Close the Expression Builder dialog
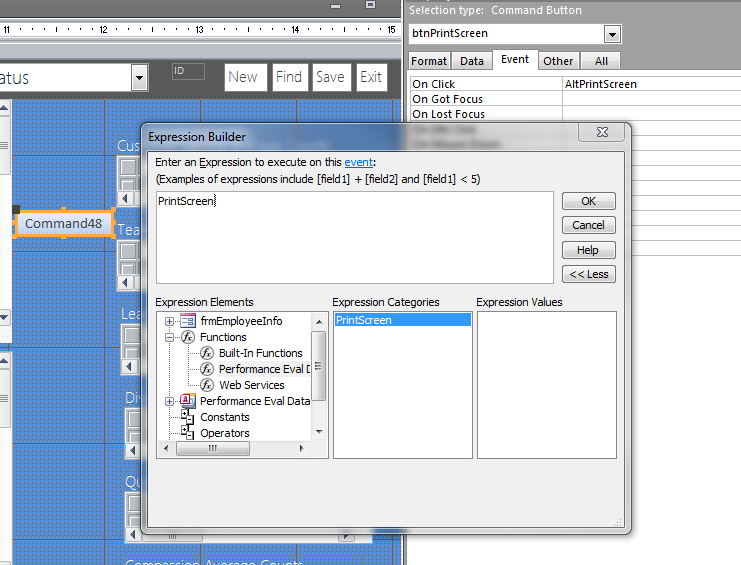741x565 pixels. click(x=602, y=132)
